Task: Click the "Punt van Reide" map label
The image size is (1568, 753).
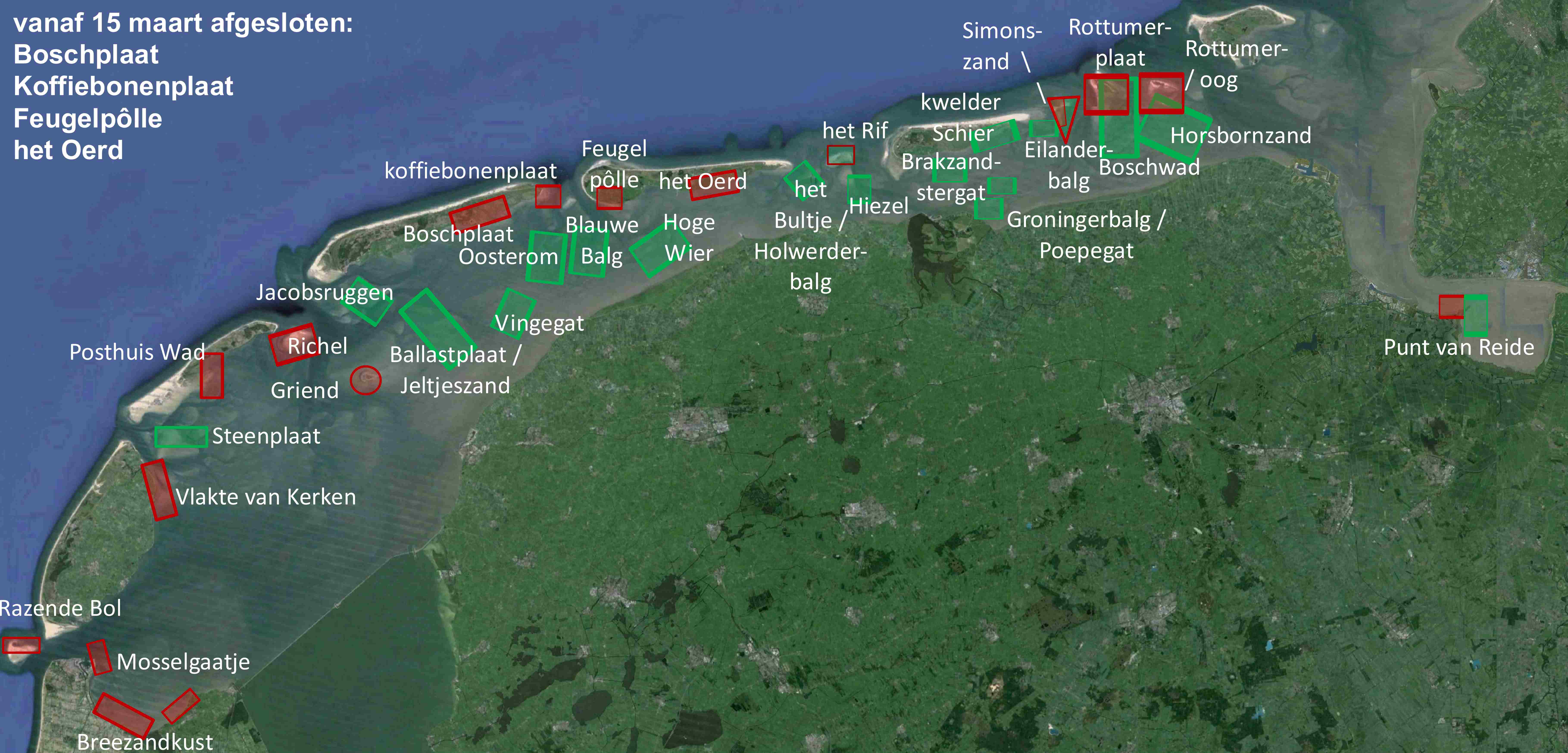Action: (x=1459, y=347)
